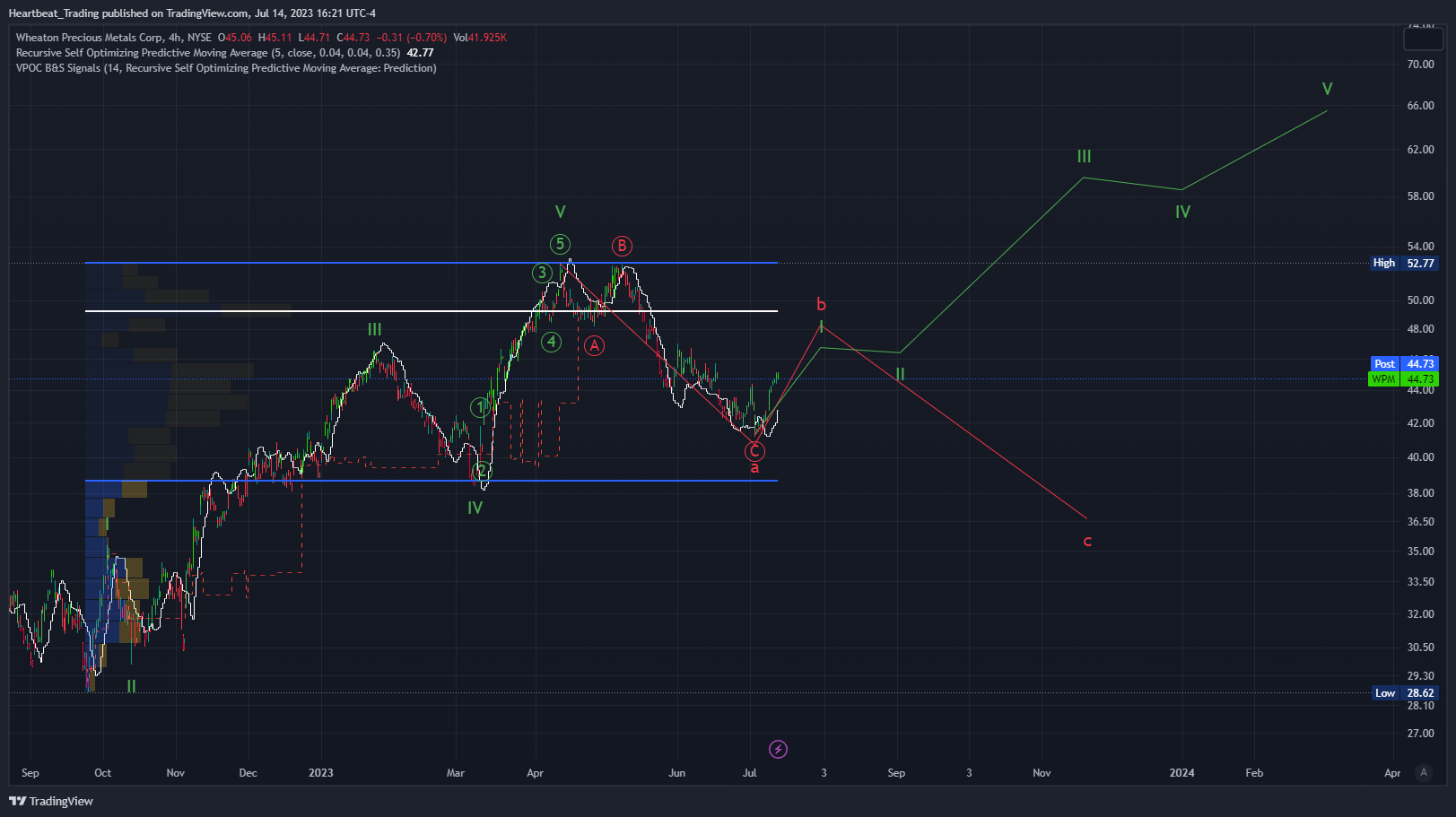Click the red lowercase c projection label

click(x=1087, y=541)
